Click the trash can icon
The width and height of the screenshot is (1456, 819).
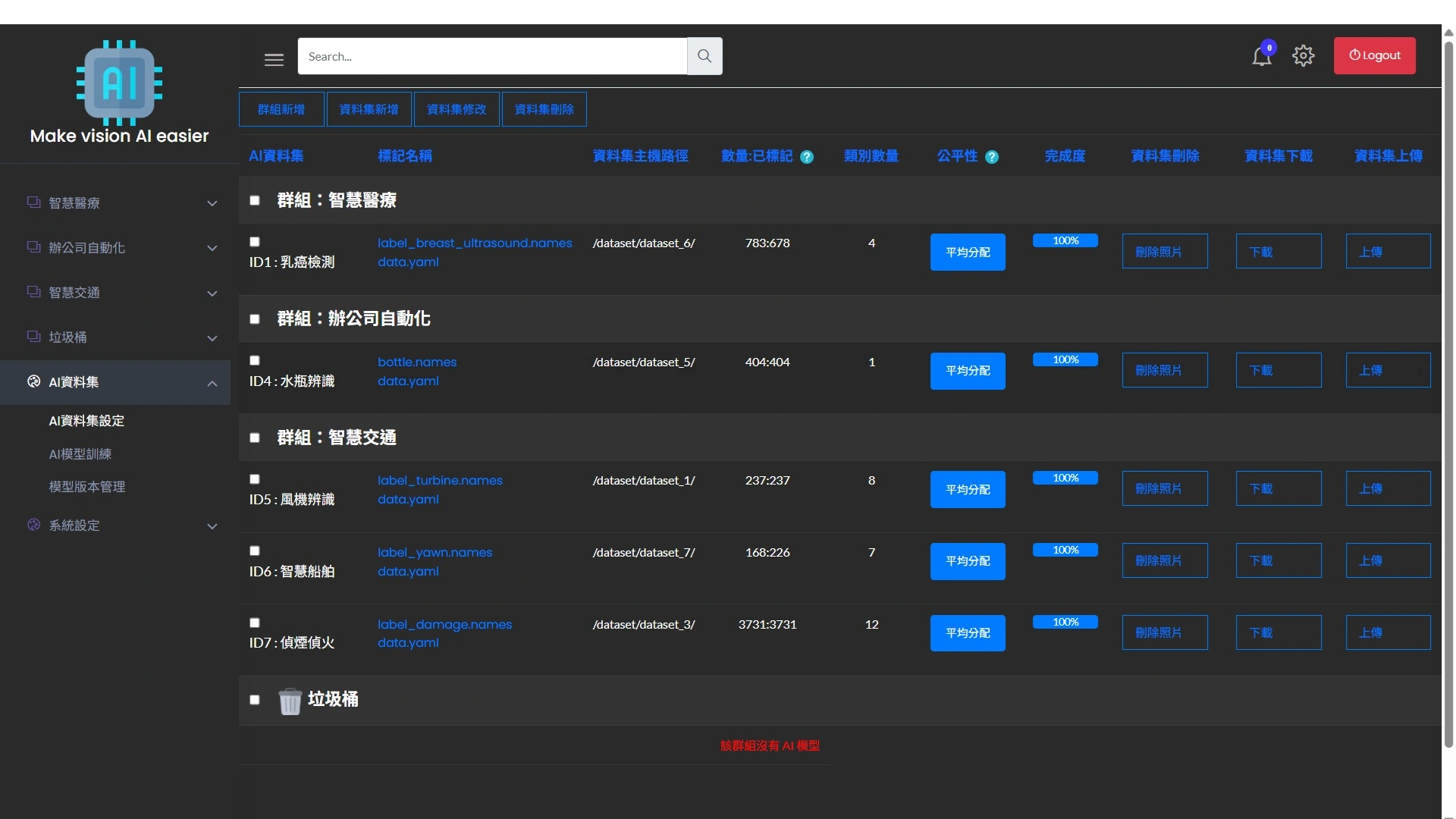coord(290,701)
